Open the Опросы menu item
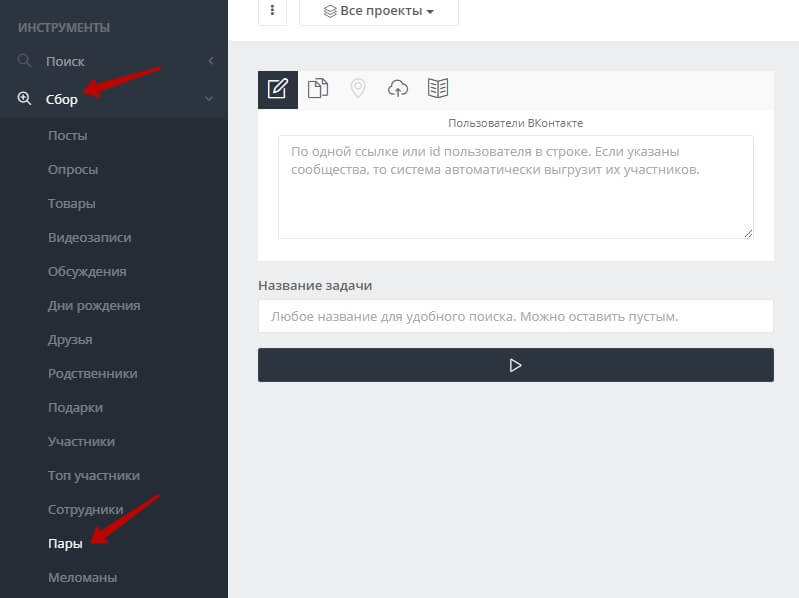Image resolution: width=799 pixels, height=598 pixels. [x=73, y=170]
